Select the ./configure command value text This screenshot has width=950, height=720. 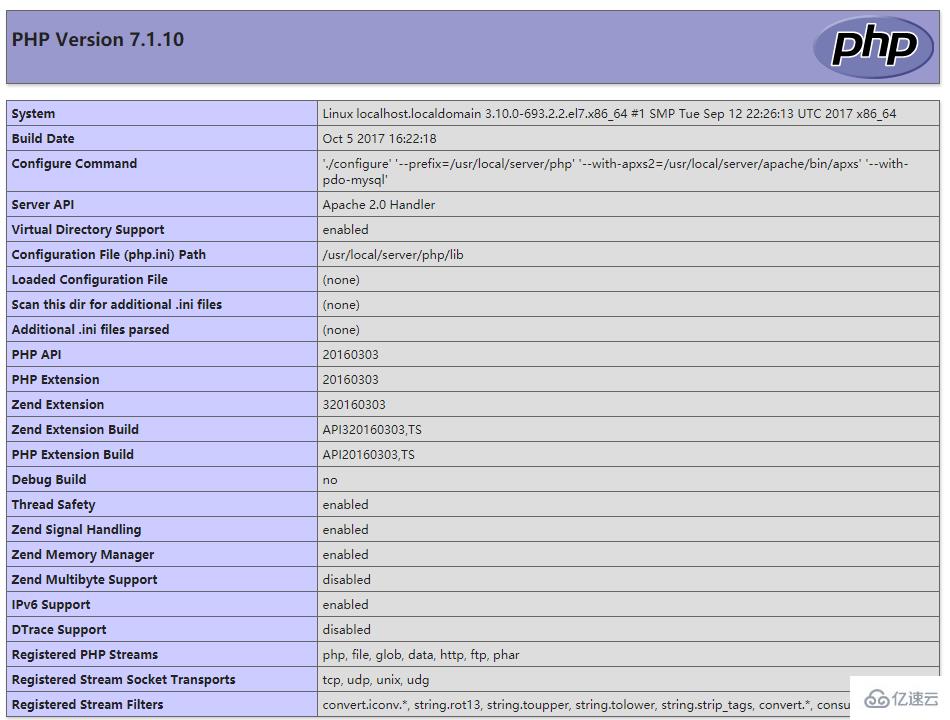615,172
